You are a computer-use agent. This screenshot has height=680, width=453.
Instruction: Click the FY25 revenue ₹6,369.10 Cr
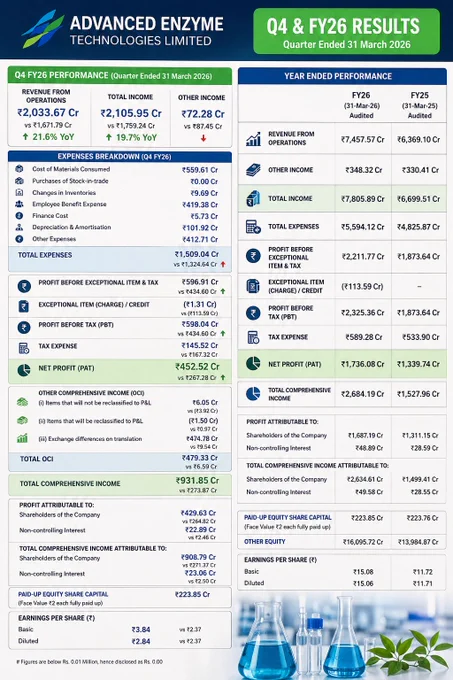coord(419,140)
